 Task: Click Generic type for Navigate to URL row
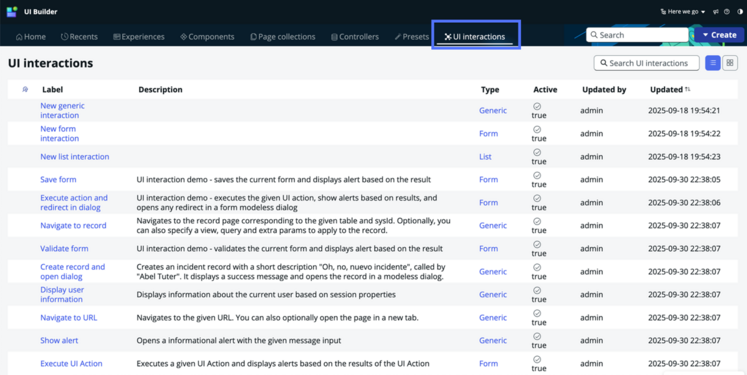click(493, 317)
